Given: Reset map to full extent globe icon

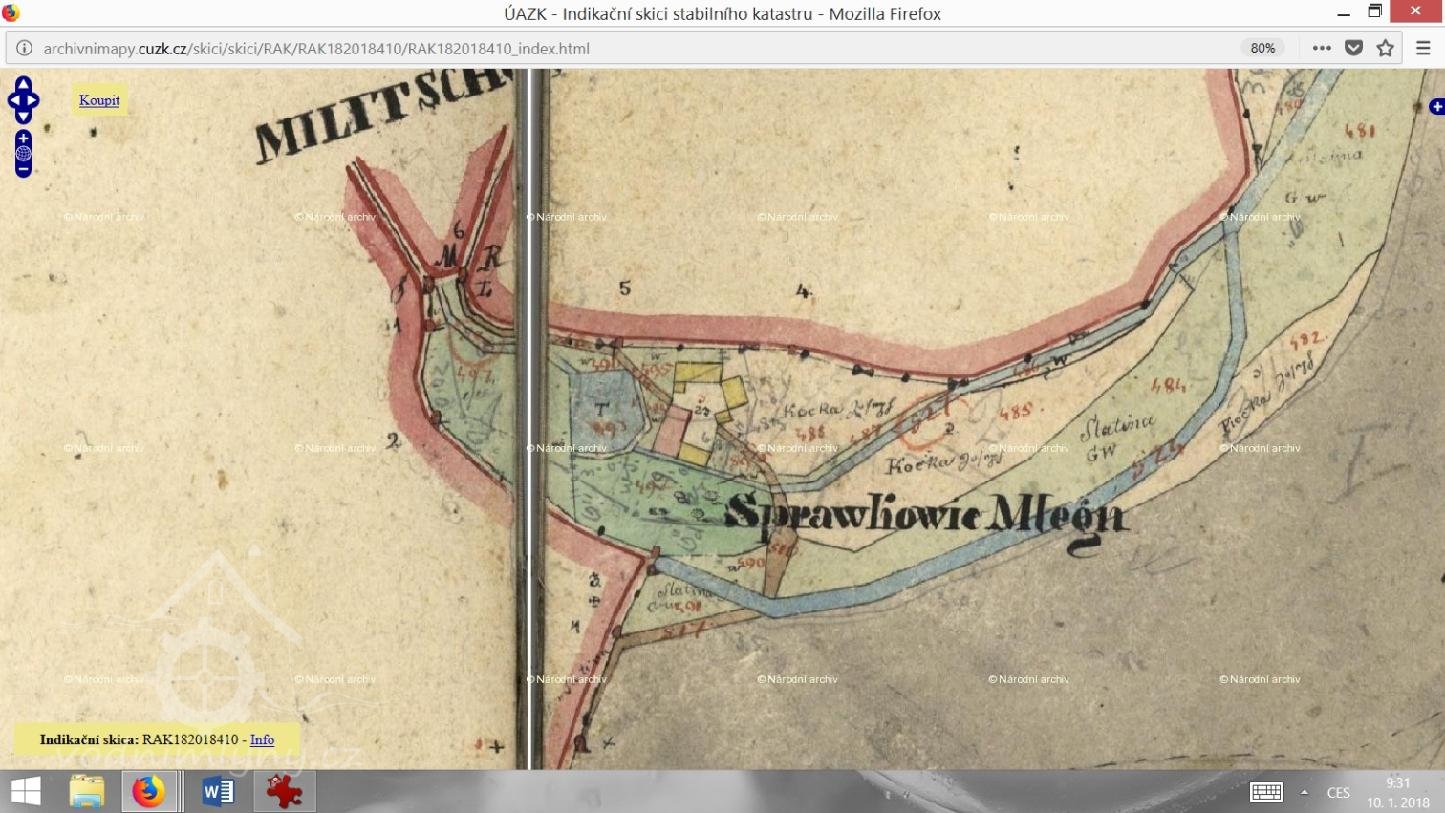Looking at the screenshot, I should point(23,154).
